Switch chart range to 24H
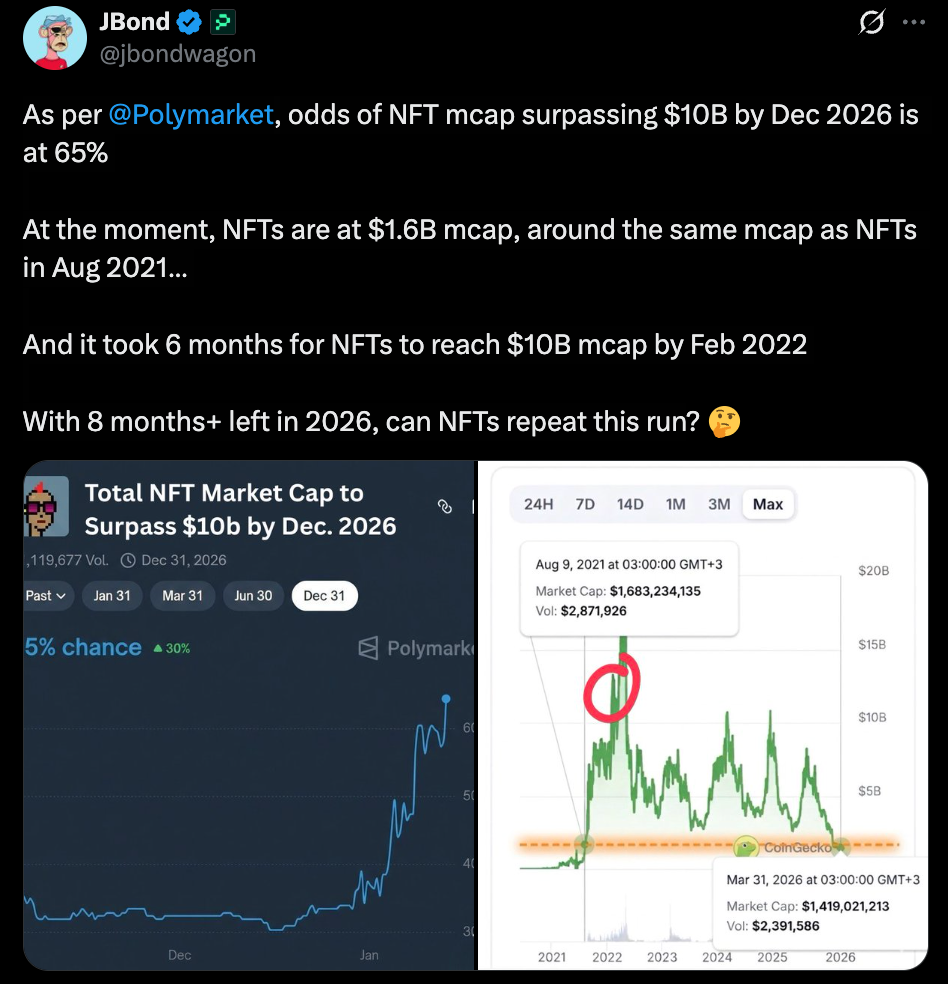Viewport: 948px width, 984px height. 538,504
